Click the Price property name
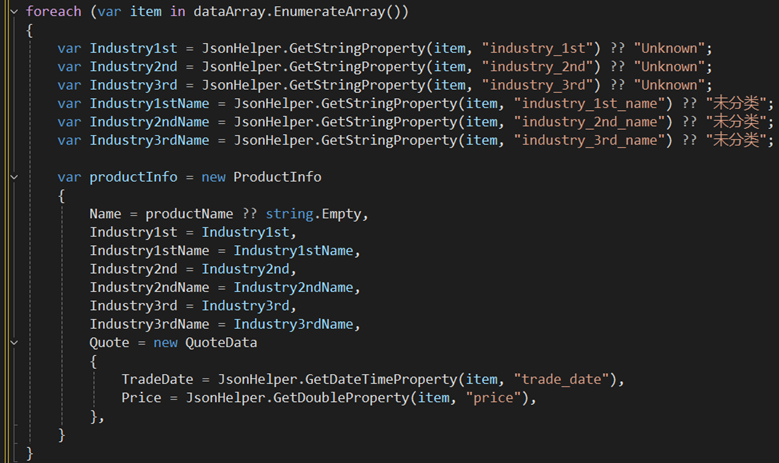The width and height of the screenshot is (779, 463). pos(141,397)
